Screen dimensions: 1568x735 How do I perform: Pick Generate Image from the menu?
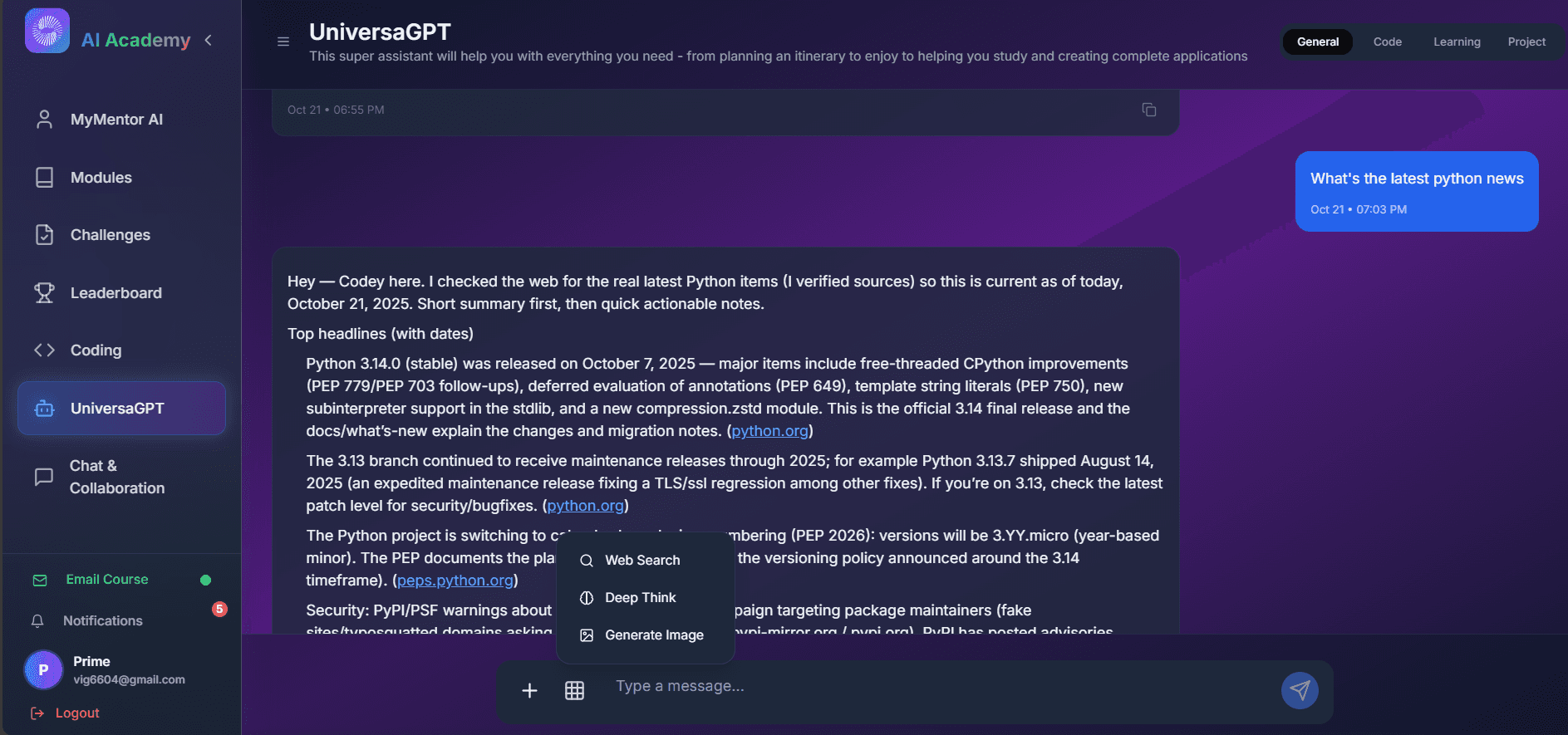coord(653,635)
